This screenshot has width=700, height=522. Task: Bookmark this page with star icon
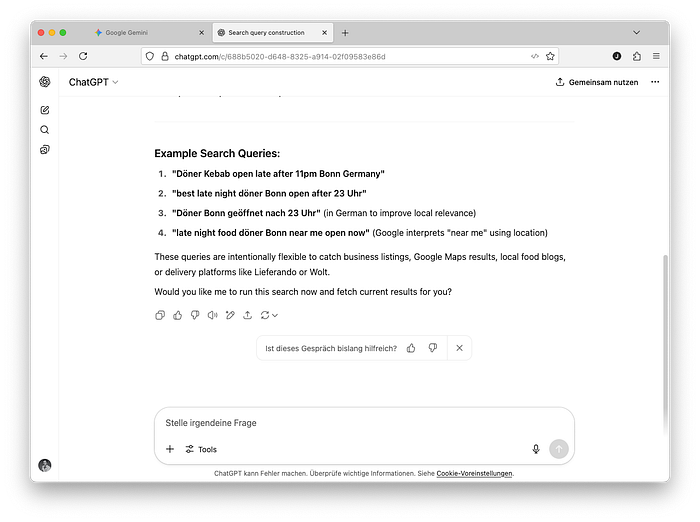click(x=550, y=56)
